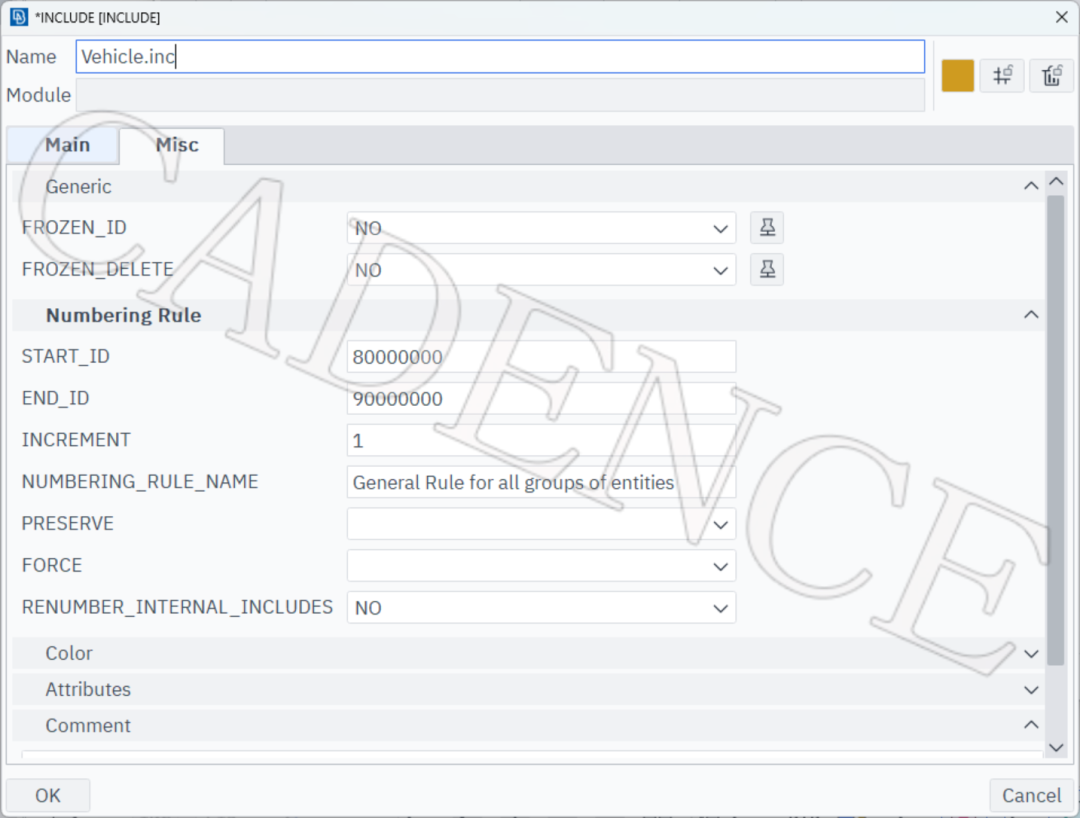This screenshot has width=1080, height=818.
Task: Click the END_ID value field
Action: point(541,399)
